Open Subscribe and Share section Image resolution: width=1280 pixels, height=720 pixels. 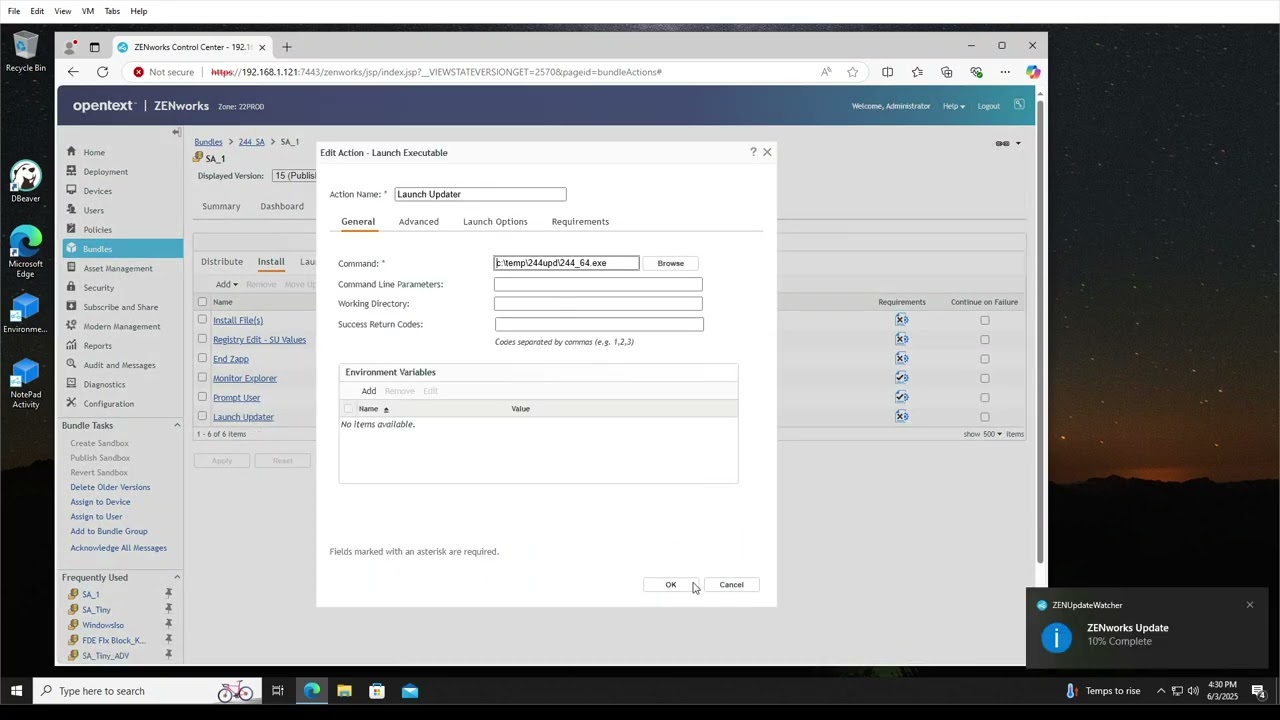click(120, 307)
